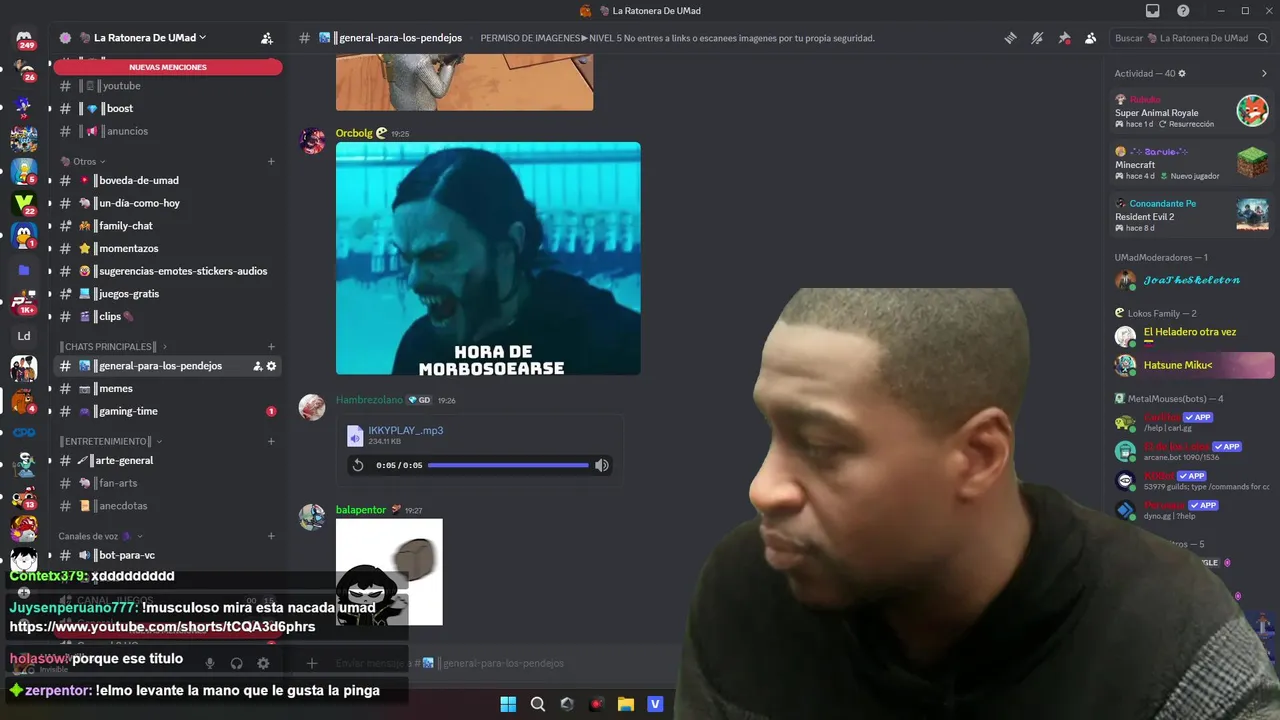Toggle deafen headphones icon
Viewport: 1280px width, 720px height.
pyautogui.click(x=237, y=663)
